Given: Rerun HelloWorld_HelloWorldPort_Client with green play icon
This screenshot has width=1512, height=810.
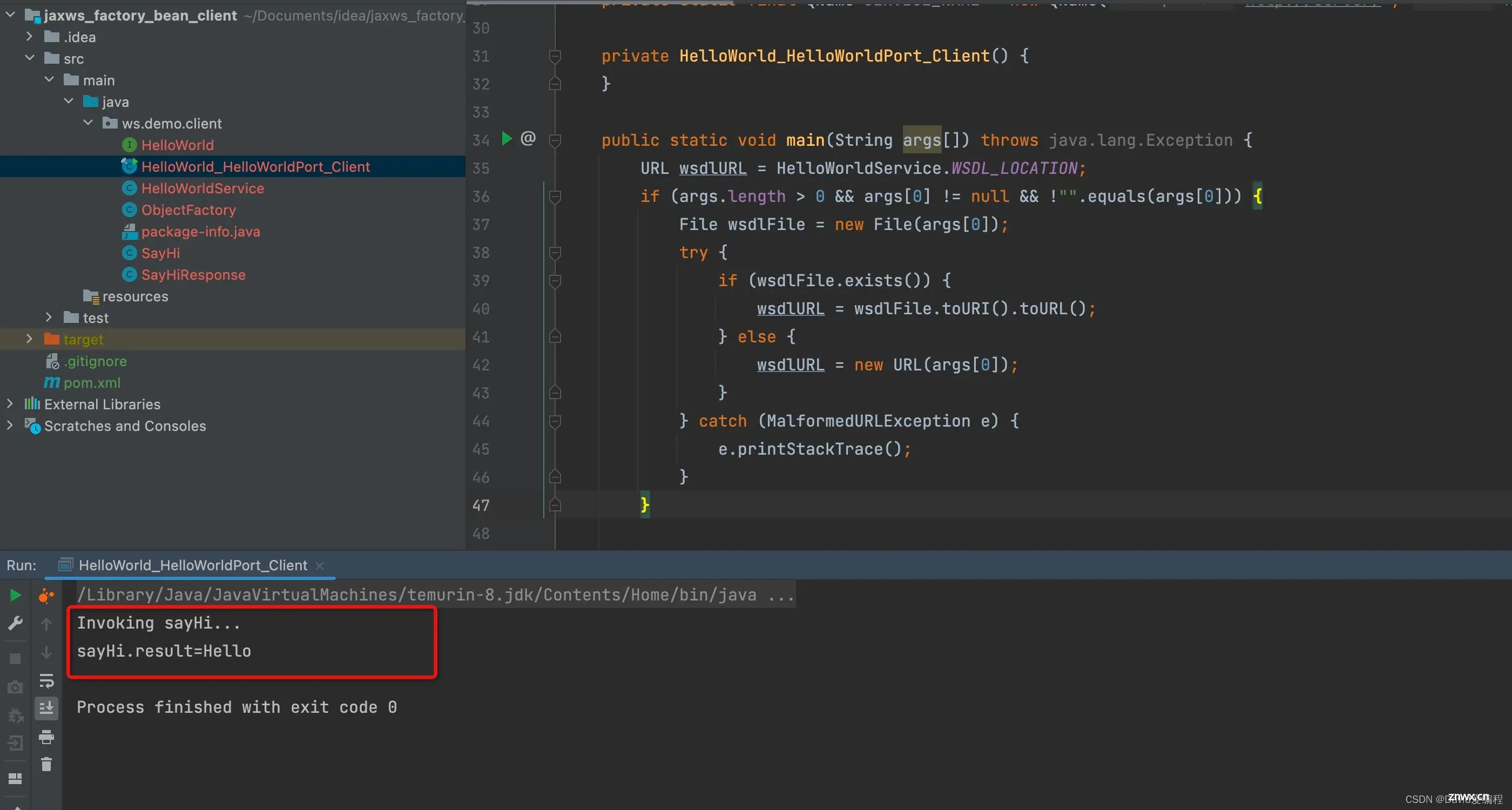Looking at the screenshot, I should [15, 595].
